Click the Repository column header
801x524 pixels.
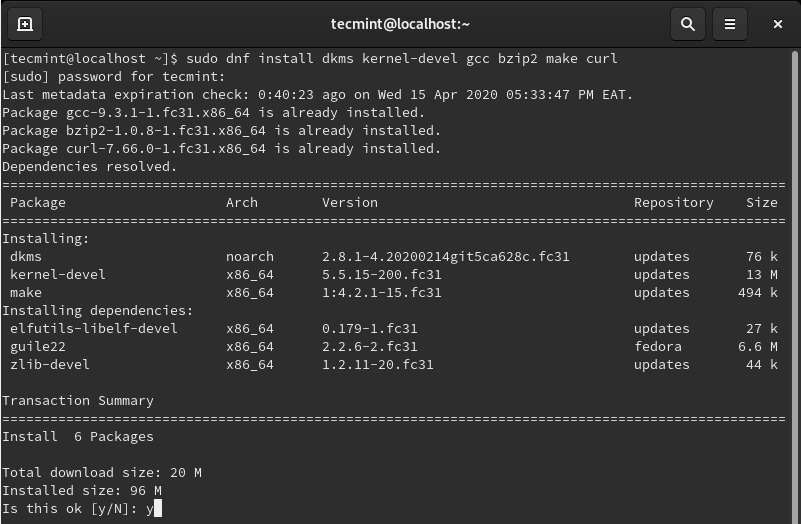point(673,203)
